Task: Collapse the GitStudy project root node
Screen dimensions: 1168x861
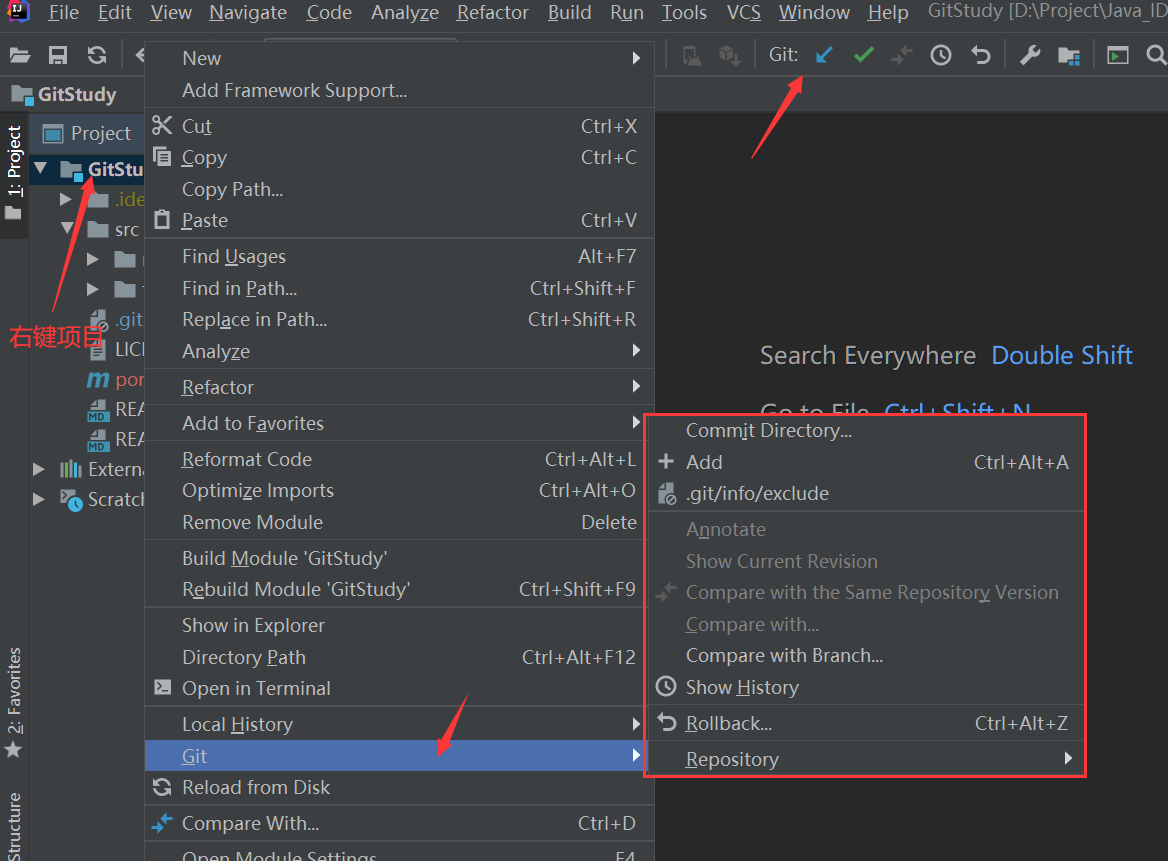Action: click(x=42, y=169)
